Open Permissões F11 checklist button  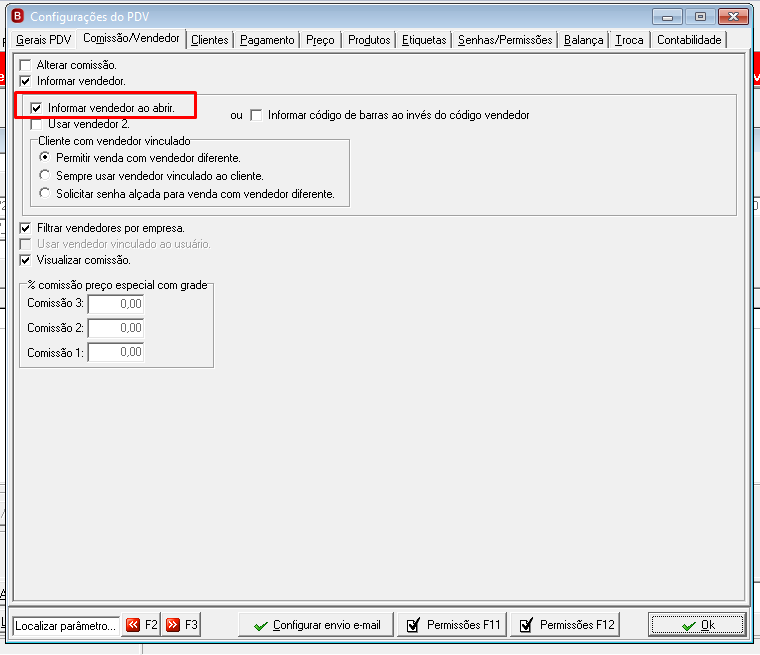click(x=452, y=624)
